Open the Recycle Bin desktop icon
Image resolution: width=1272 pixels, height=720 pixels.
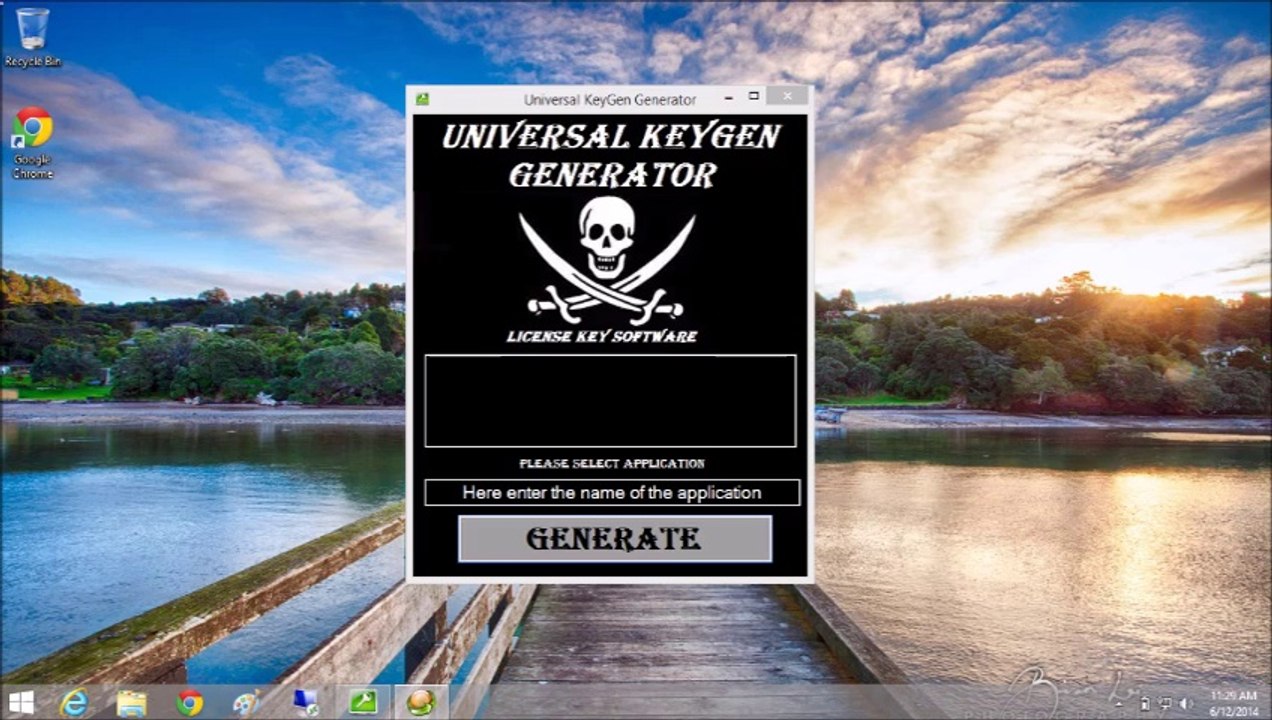pyautogui.click(x=33, y=37)
